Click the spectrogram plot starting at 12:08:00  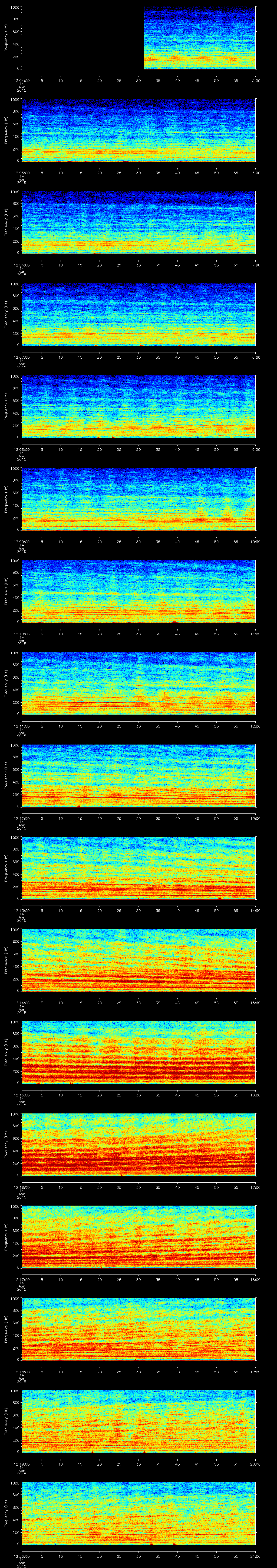coord(139,407)
